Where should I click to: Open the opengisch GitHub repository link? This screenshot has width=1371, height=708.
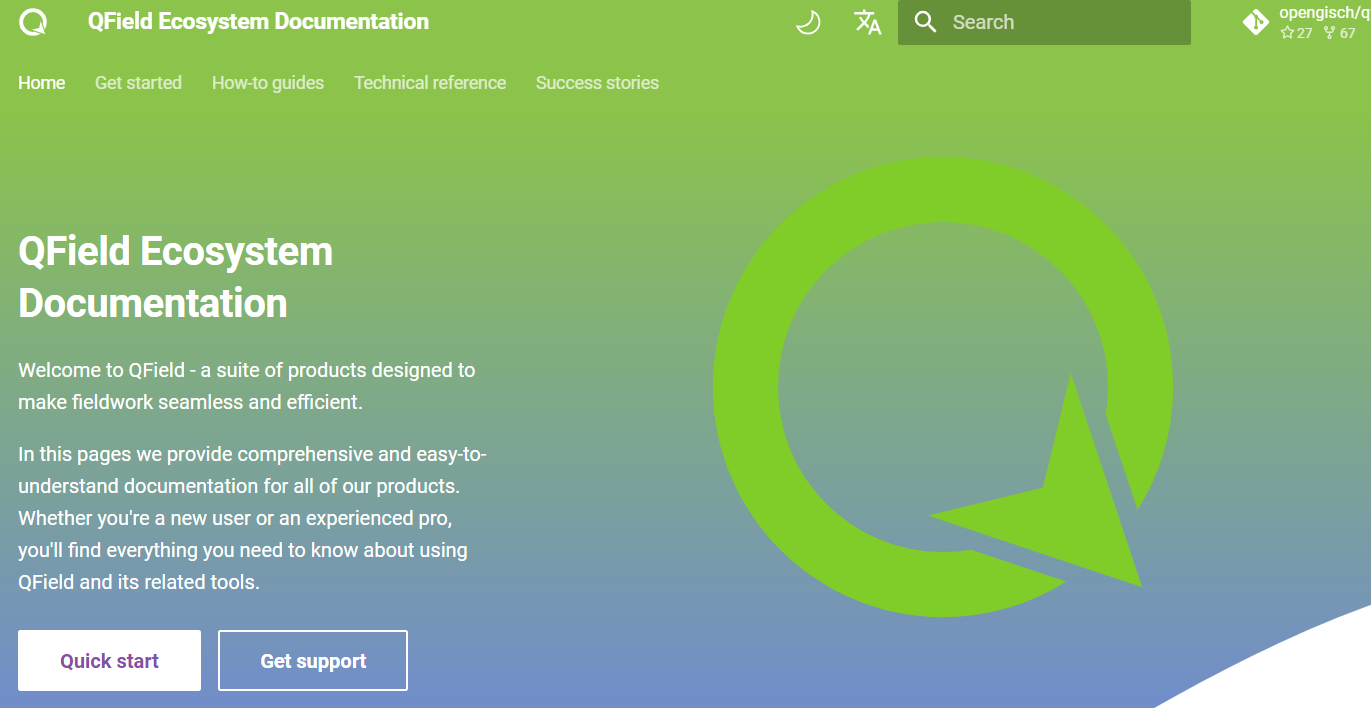1306,22
